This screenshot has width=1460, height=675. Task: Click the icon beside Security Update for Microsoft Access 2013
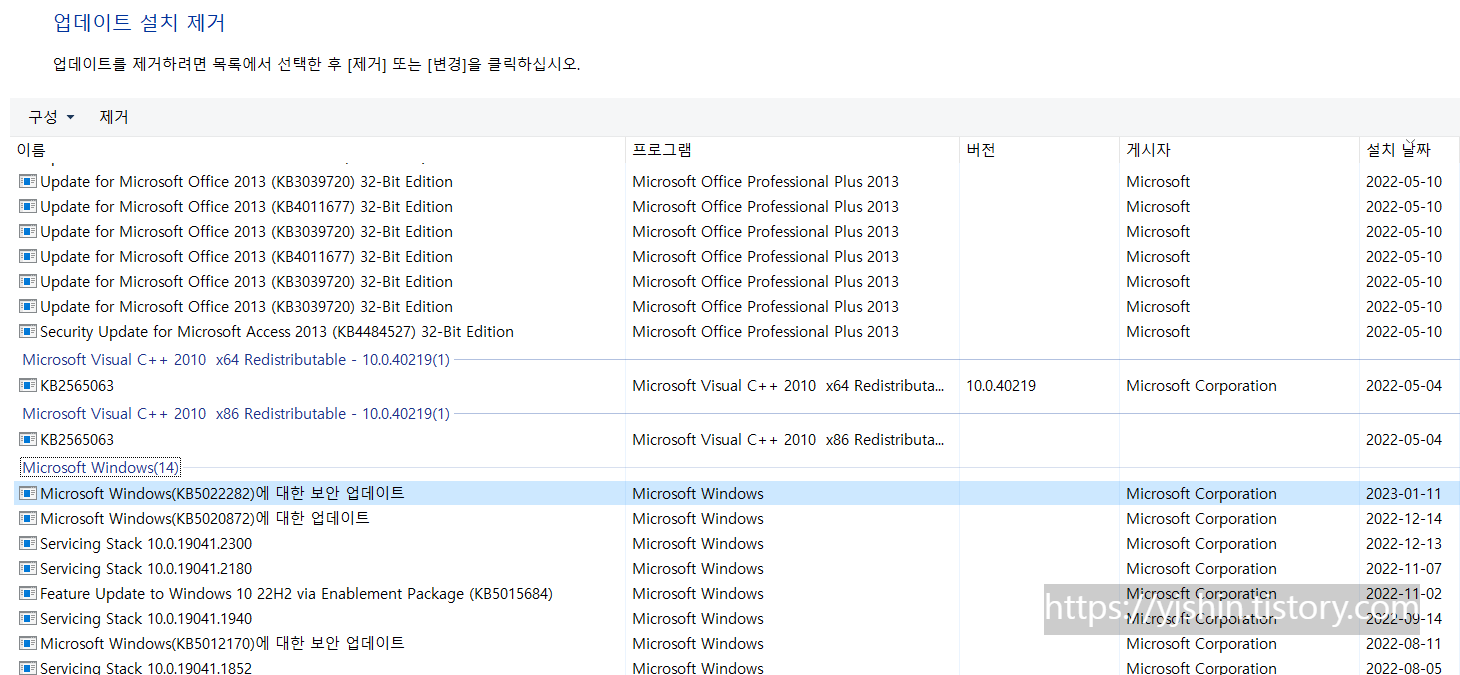tap(28, 332)
